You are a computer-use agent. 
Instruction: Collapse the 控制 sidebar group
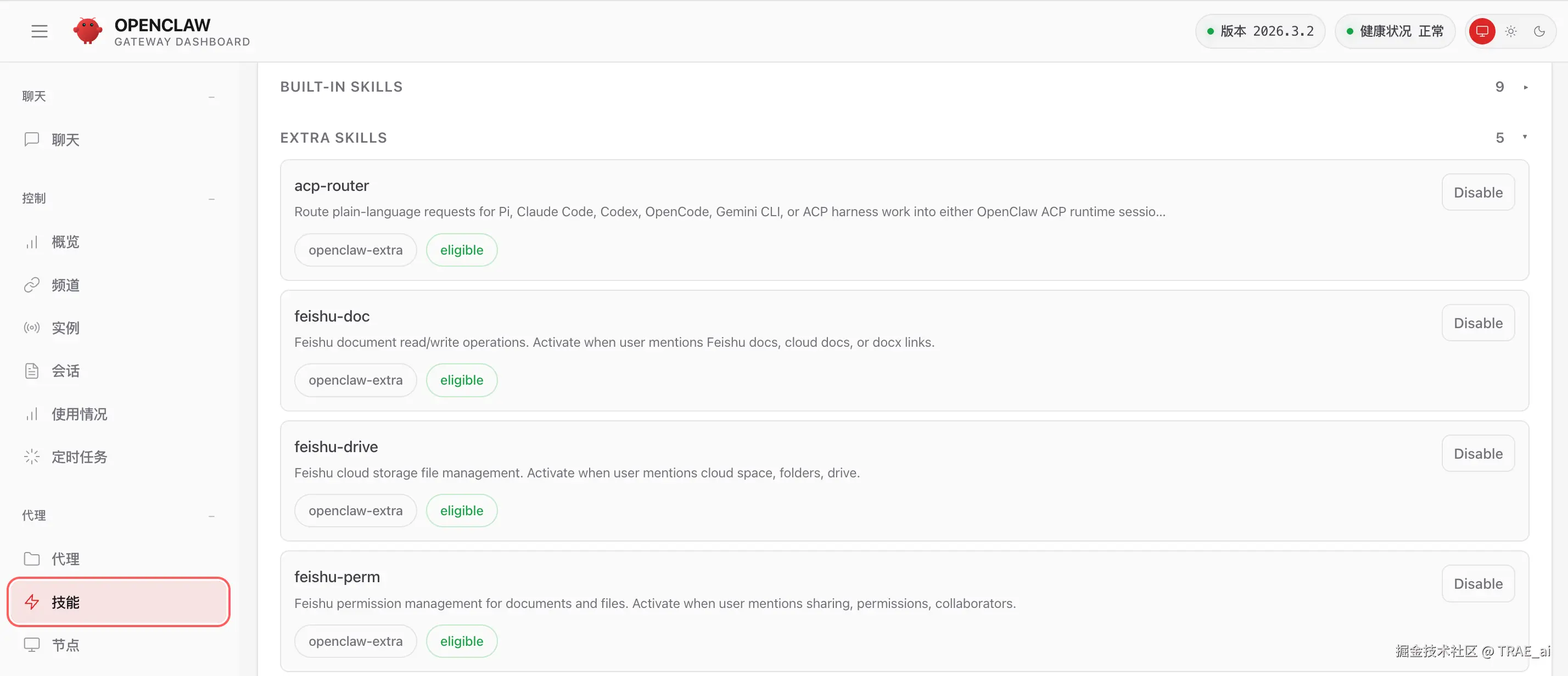click(x=211, y=199)
